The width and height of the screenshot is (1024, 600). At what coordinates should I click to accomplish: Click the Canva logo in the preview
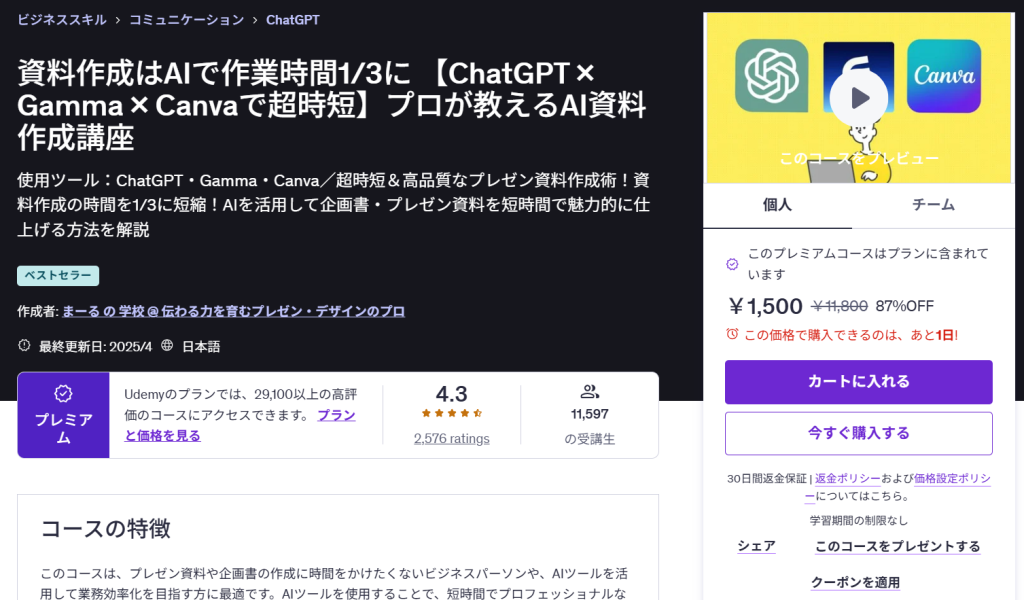(944, 75)
